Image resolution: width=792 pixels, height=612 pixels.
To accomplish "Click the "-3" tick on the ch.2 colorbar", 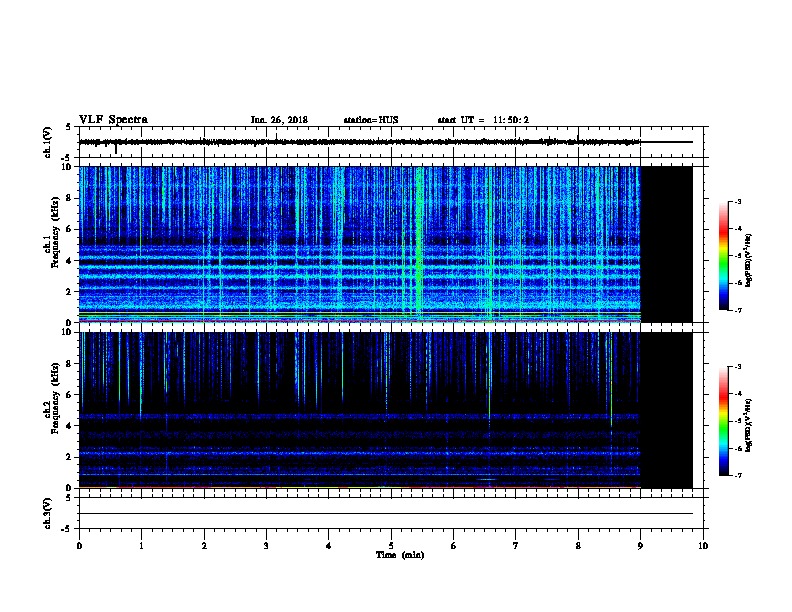I will (x=737, y=367).
